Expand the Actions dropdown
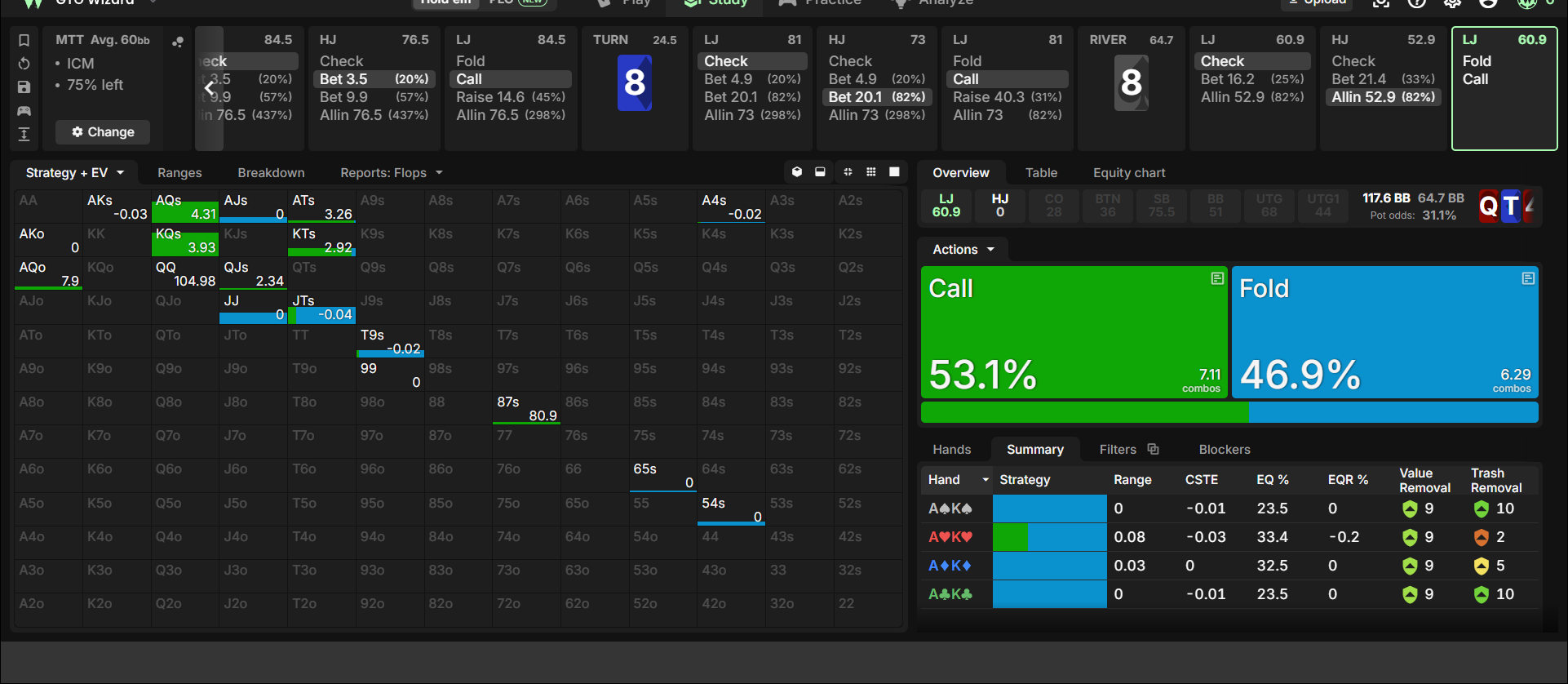The height and width of the screenshot is (684, 1568). (963, 249)
